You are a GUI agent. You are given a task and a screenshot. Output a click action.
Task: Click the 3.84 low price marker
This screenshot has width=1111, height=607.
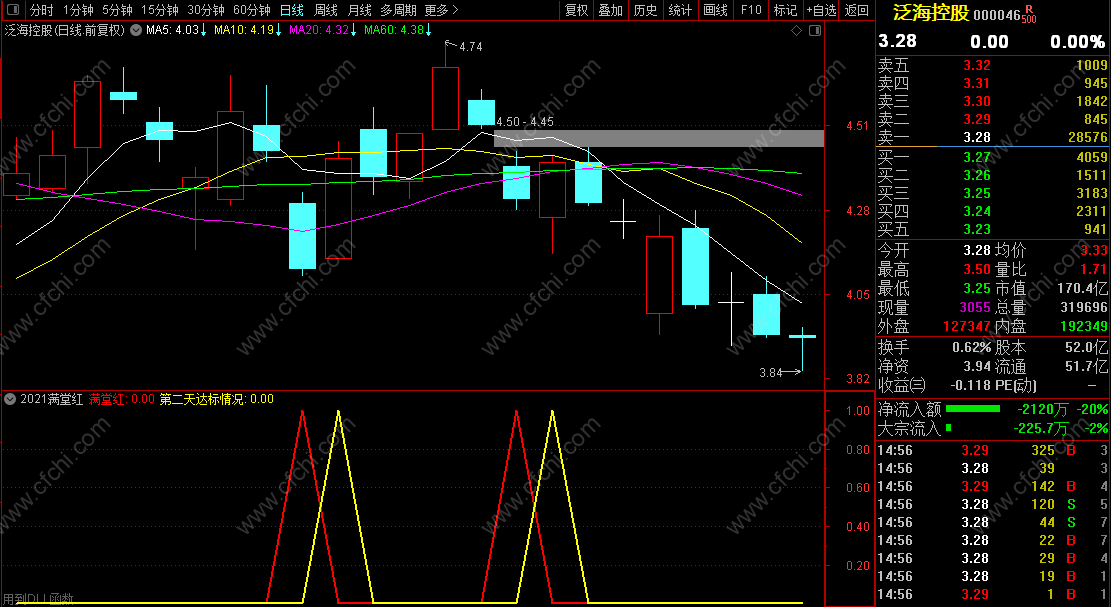[771, 373]
